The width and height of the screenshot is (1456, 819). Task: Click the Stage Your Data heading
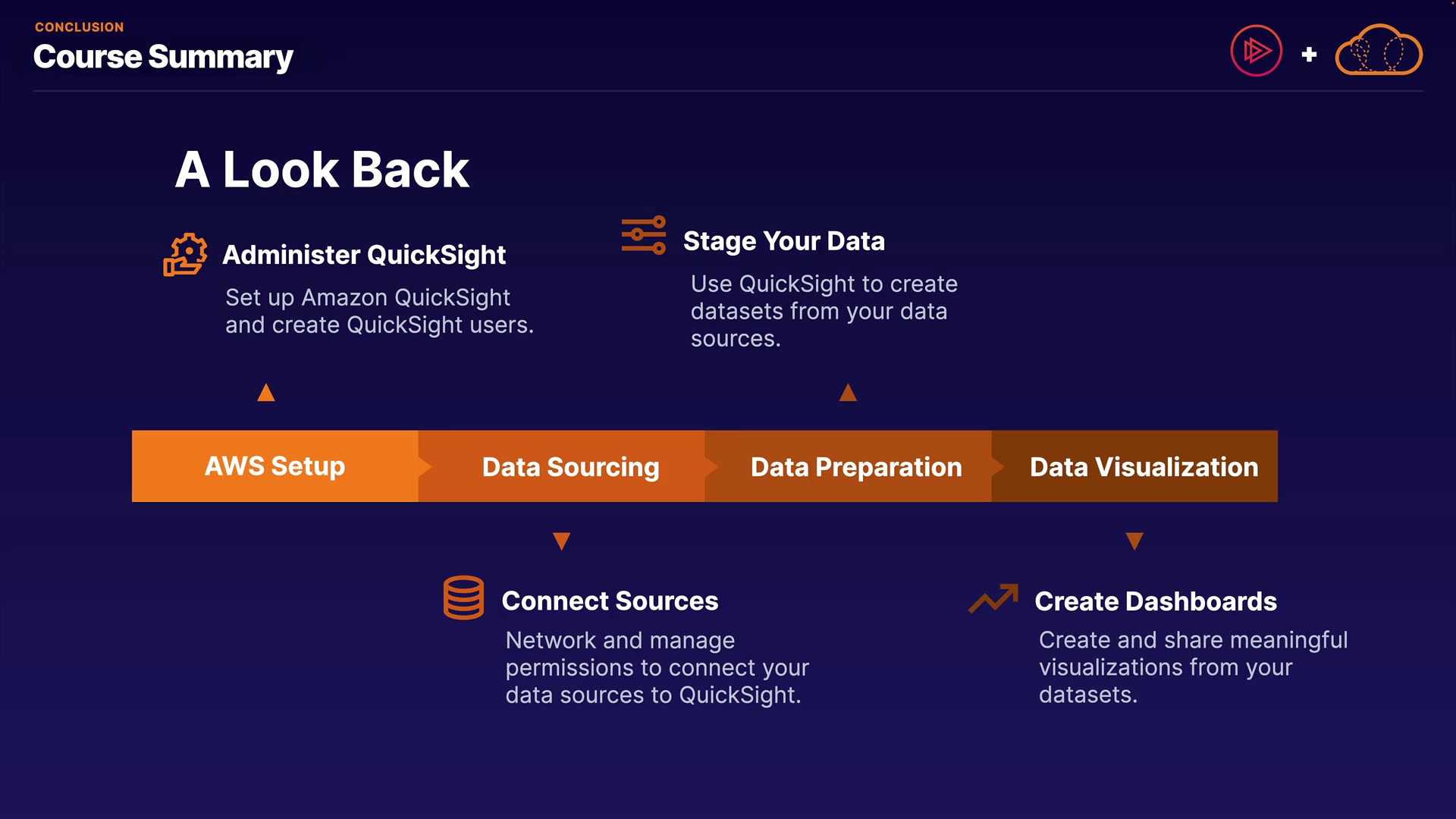(x=783, y=241)
